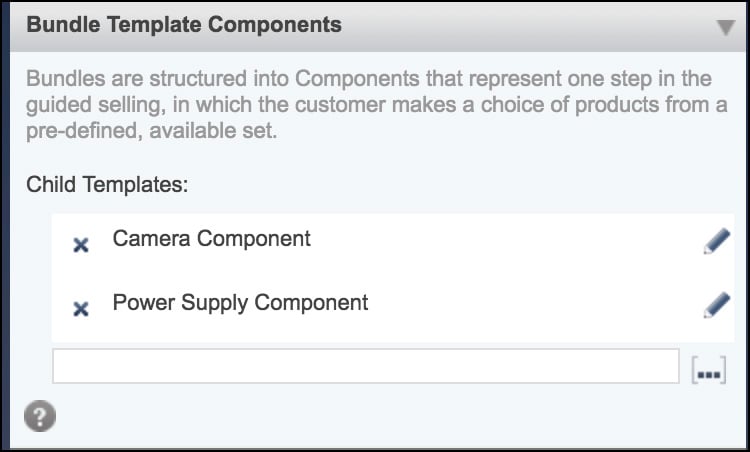Open help via question mark icon
This screenshot has width=750, height=452.
(40, 416)
